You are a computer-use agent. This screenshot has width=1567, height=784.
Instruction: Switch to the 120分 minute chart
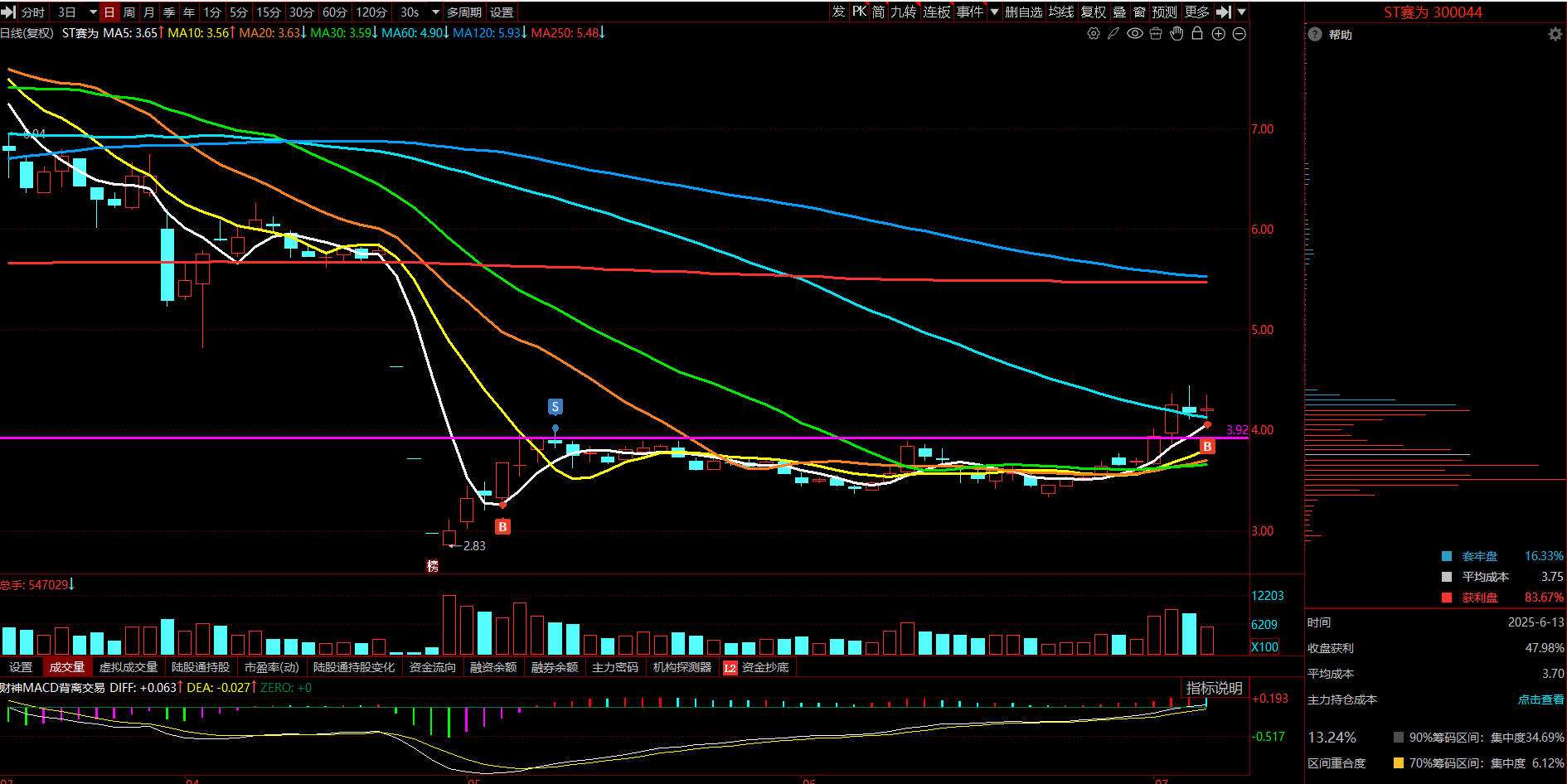[x=371, y=12]
